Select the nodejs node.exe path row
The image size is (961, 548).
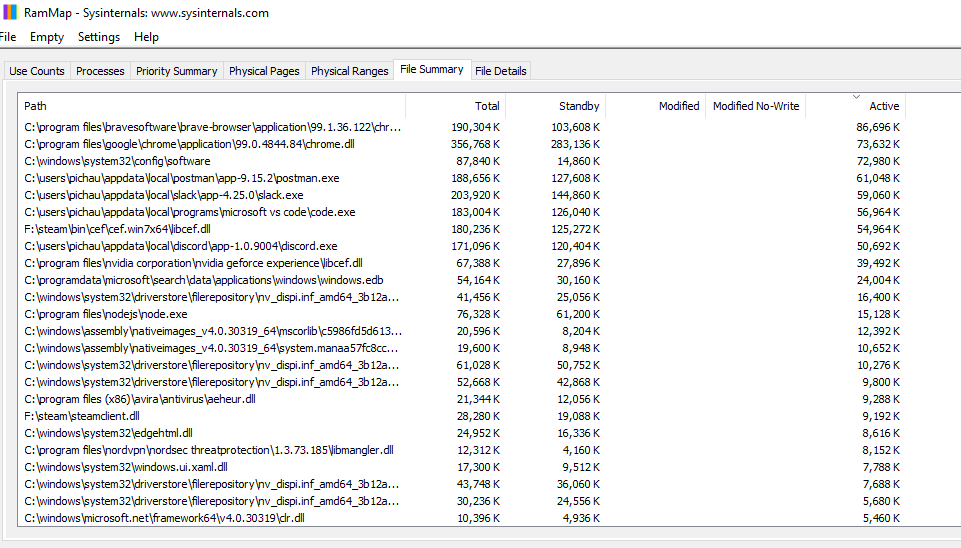pyautogui.click(x=105, y=314)
